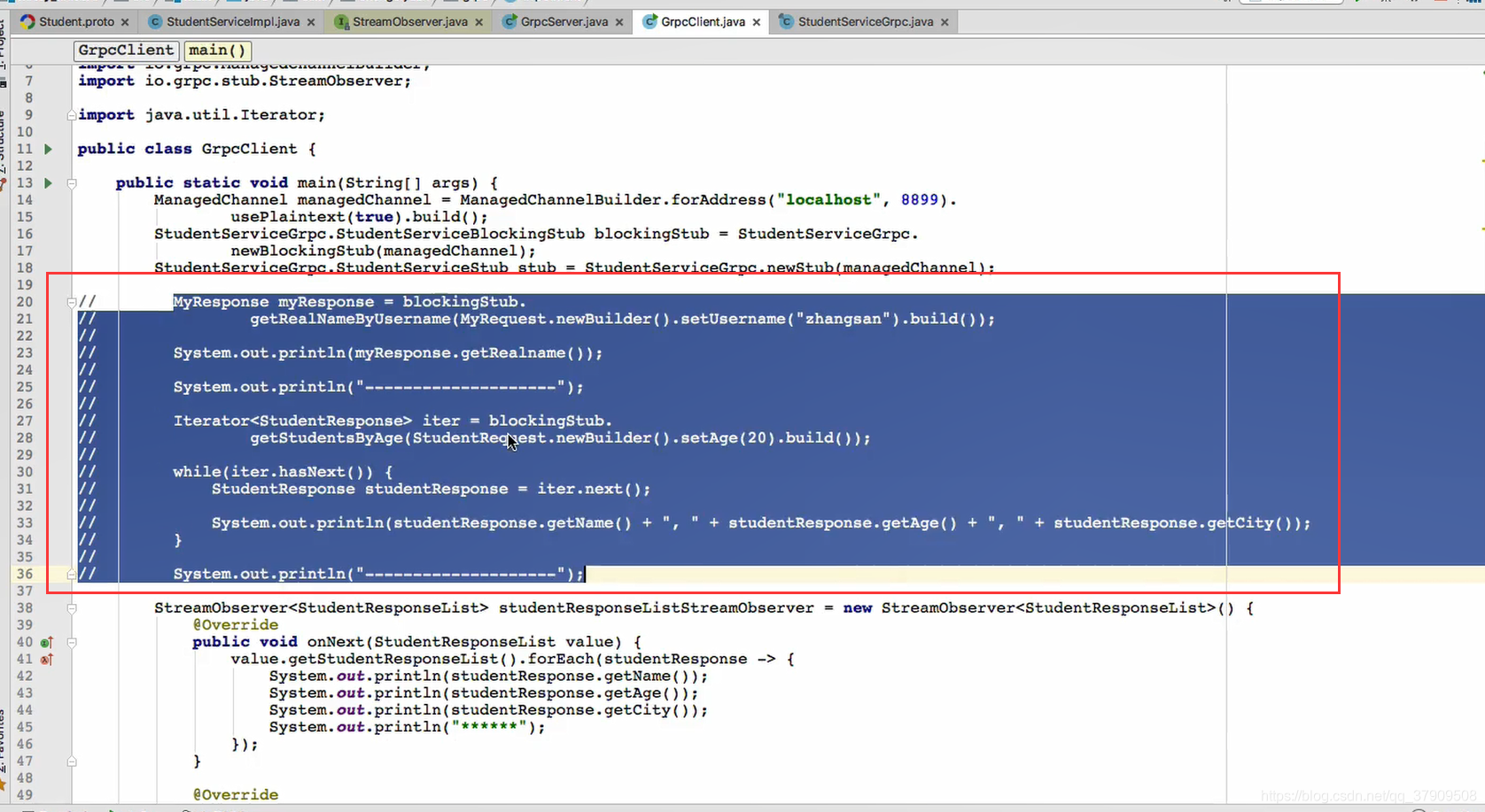Viewport: 1485px width, 812px height.
Task: Click line number 38 in gutter
Action: tap(25, 608)
